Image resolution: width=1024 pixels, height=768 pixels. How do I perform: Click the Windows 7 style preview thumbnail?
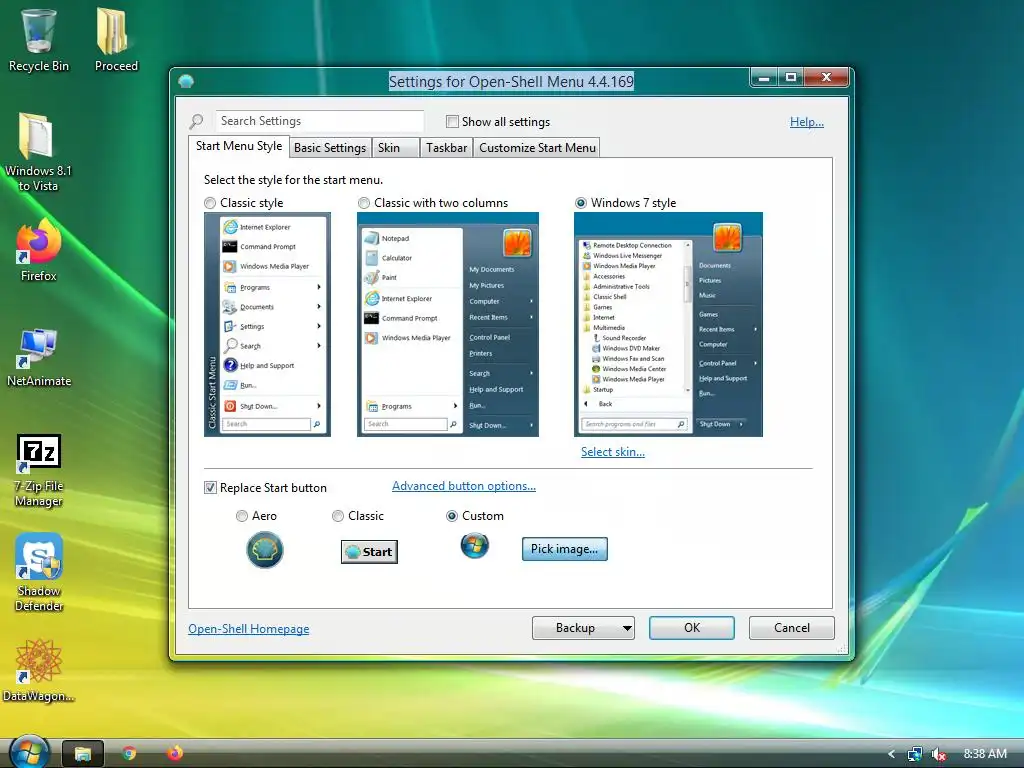pyautogui.click(x=668, y=325)
